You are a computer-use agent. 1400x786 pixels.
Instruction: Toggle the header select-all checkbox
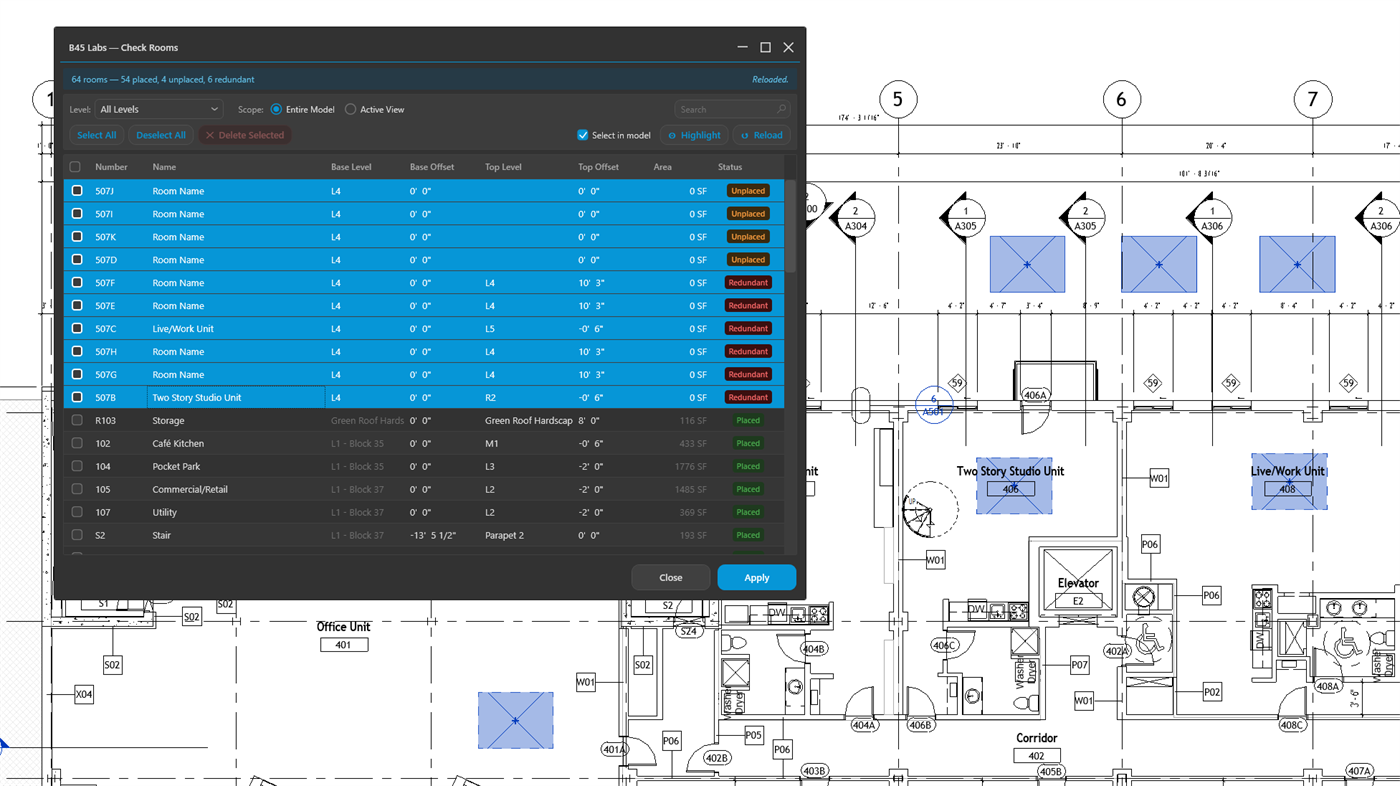pos(76,167)
